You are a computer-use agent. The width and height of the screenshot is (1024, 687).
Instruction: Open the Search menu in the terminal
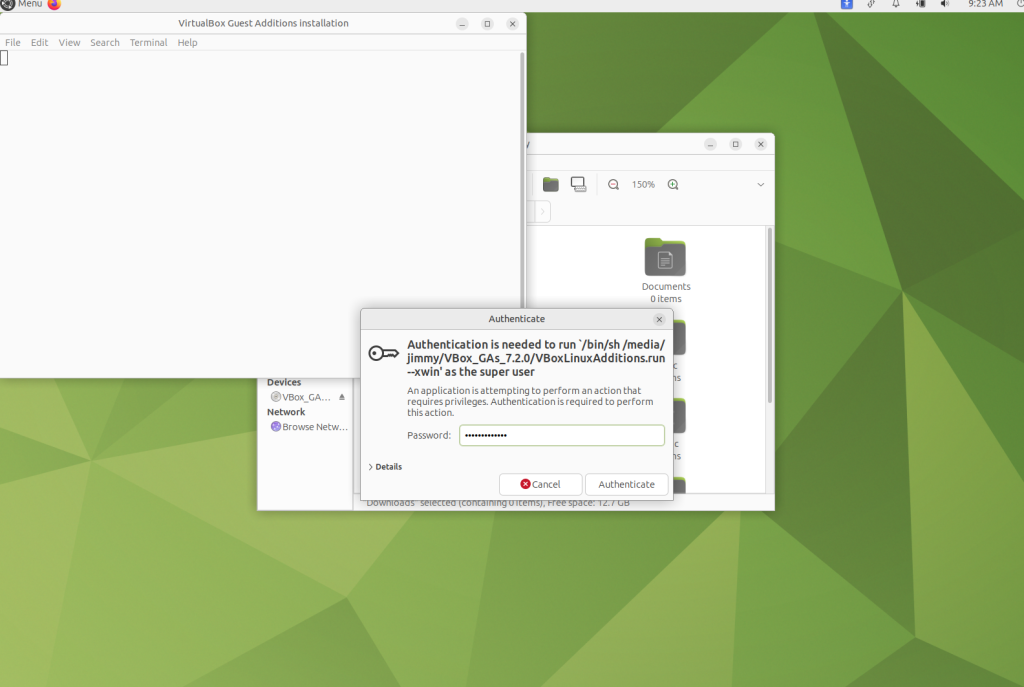click(104, 42)
